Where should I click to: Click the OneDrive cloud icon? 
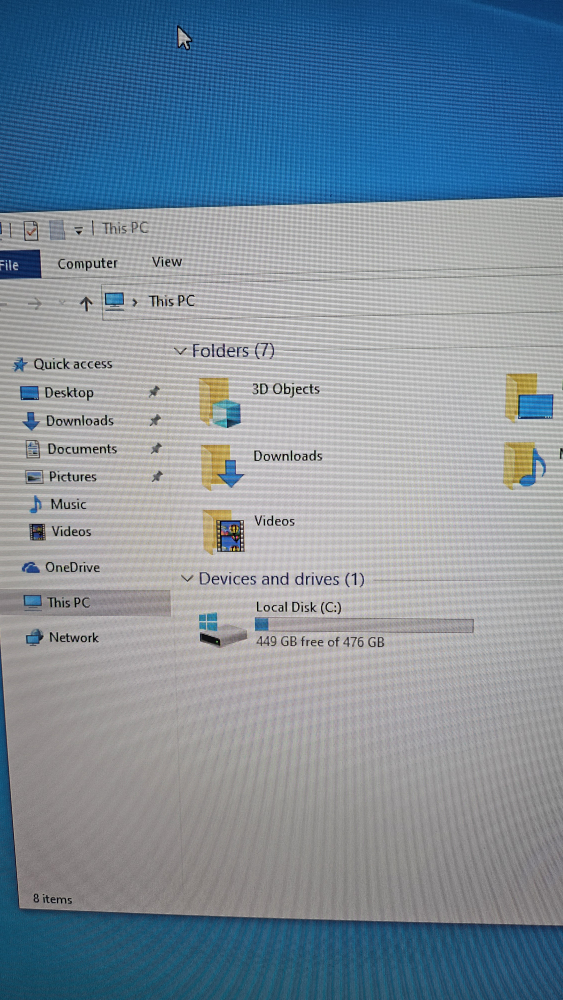31,568
